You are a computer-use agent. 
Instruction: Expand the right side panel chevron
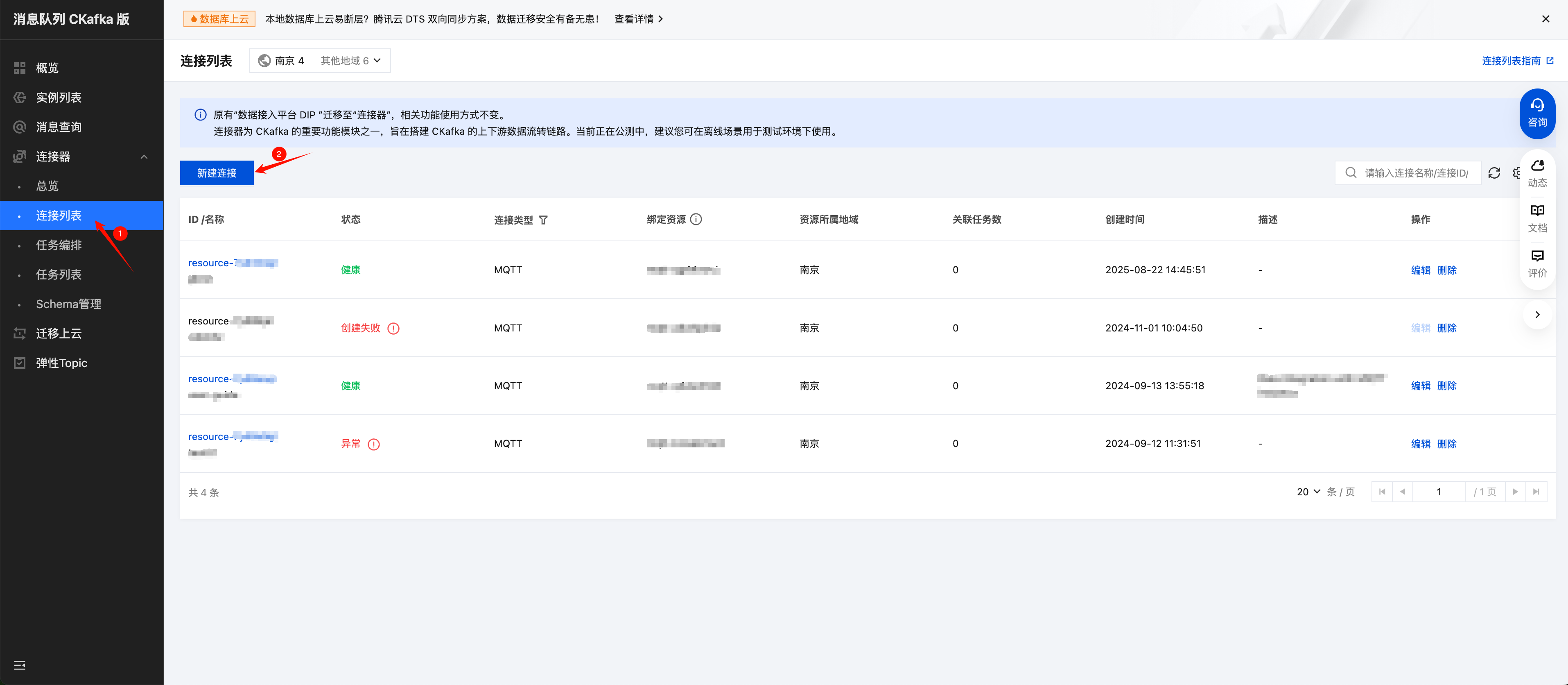point(1537,315)
